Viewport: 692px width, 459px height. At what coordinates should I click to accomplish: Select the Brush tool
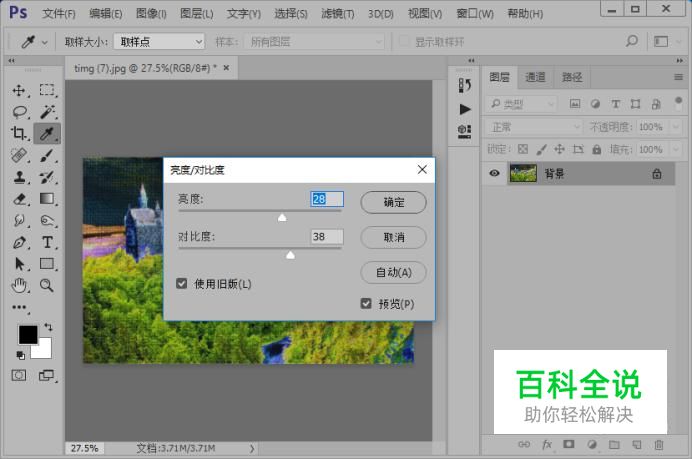pyautogui.click(x=47, y=155)
